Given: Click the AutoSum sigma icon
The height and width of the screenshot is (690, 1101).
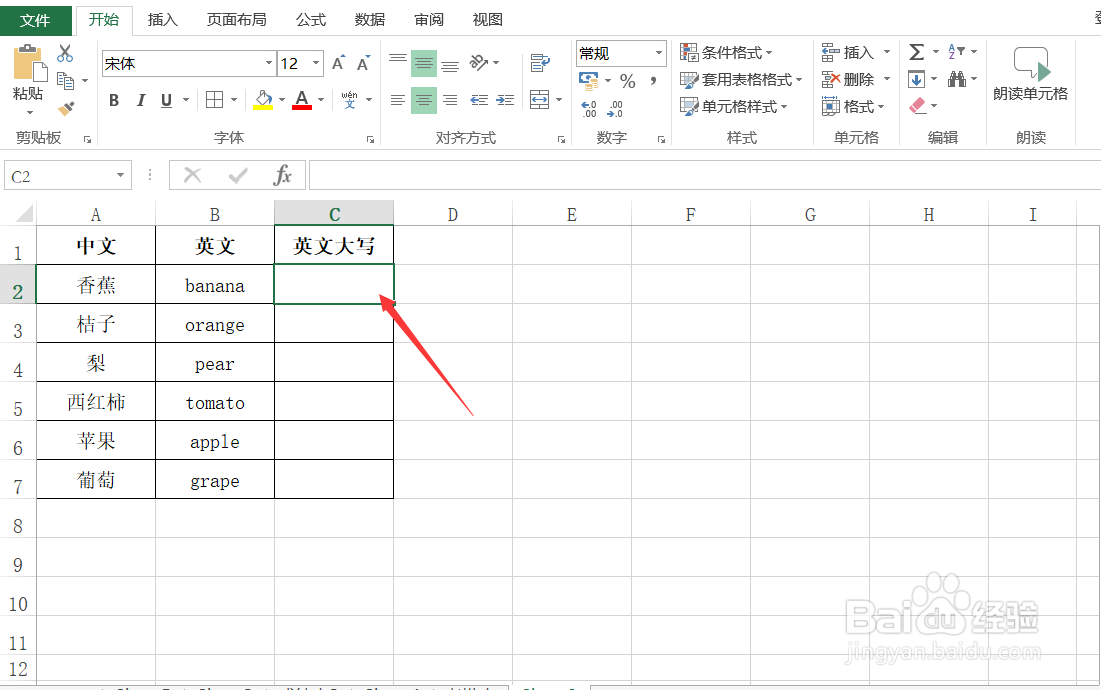Looking at the screenshot, I should click(916, 52).
